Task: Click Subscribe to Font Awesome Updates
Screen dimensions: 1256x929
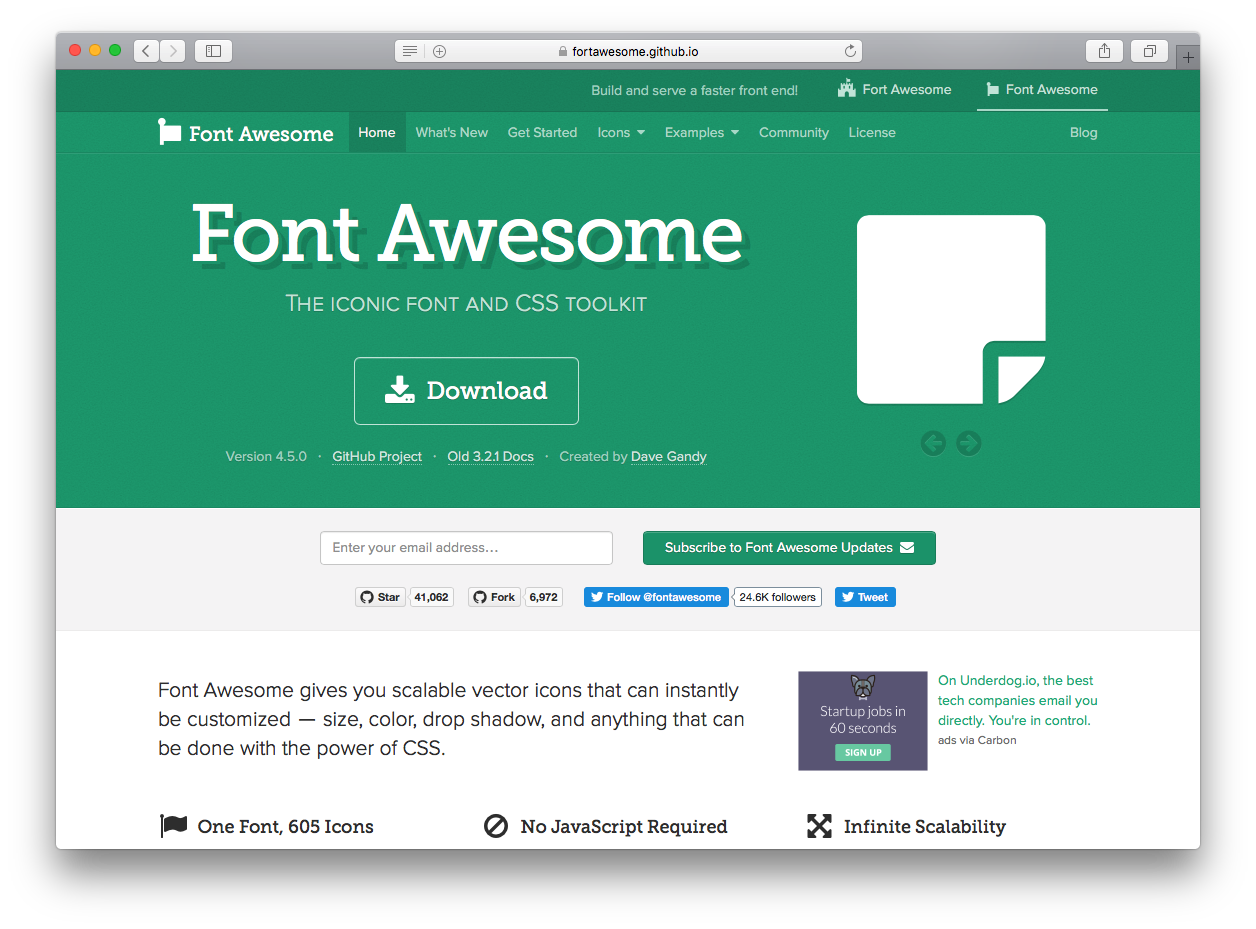Action: tap(789, 547)
